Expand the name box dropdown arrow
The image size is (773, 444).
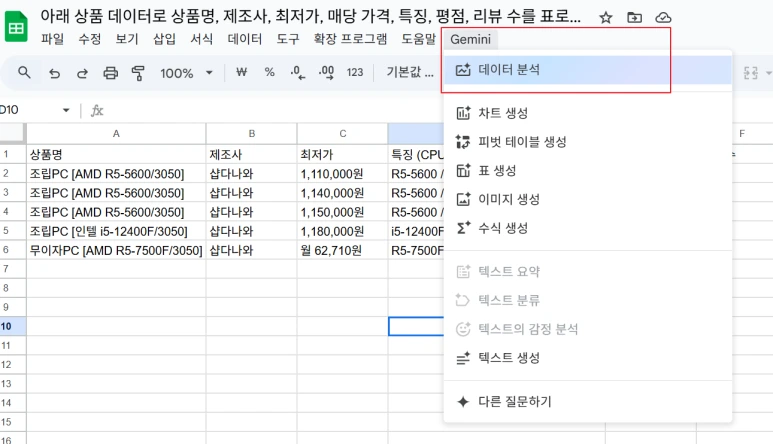(66, 110)
